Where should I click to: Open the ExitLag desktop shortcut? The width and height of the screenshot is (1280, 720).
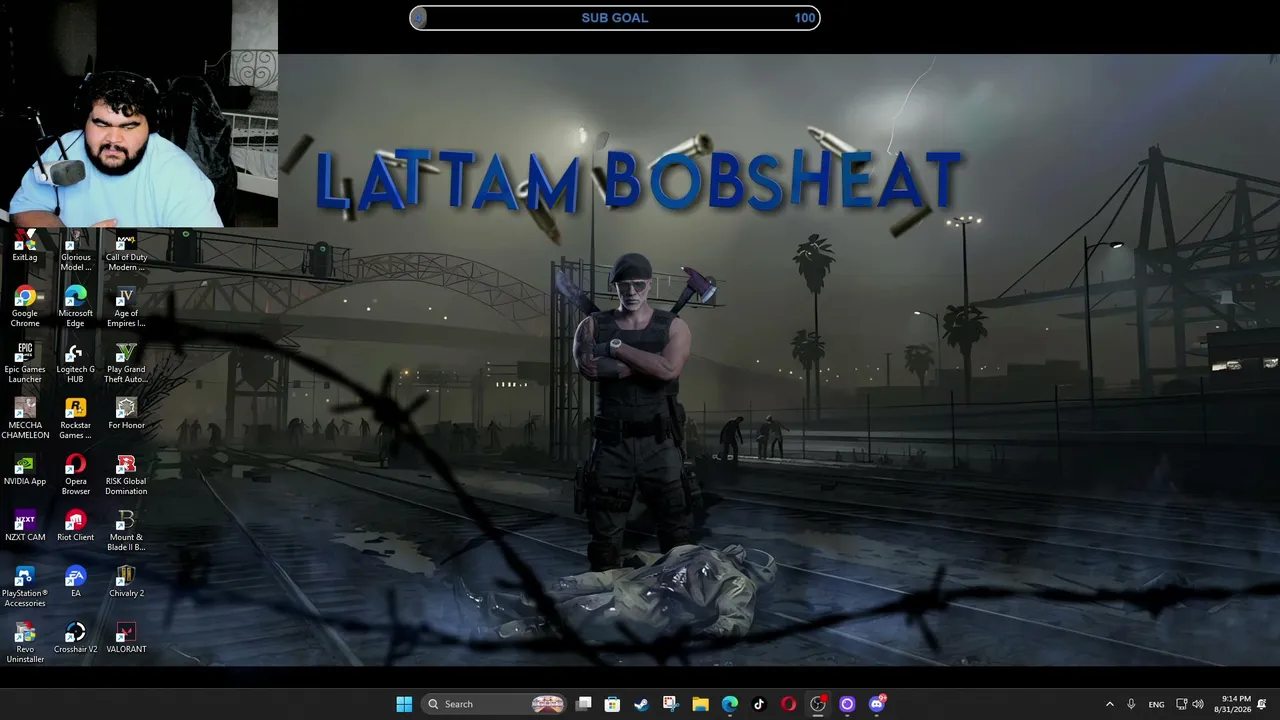[x=25, y=246]
